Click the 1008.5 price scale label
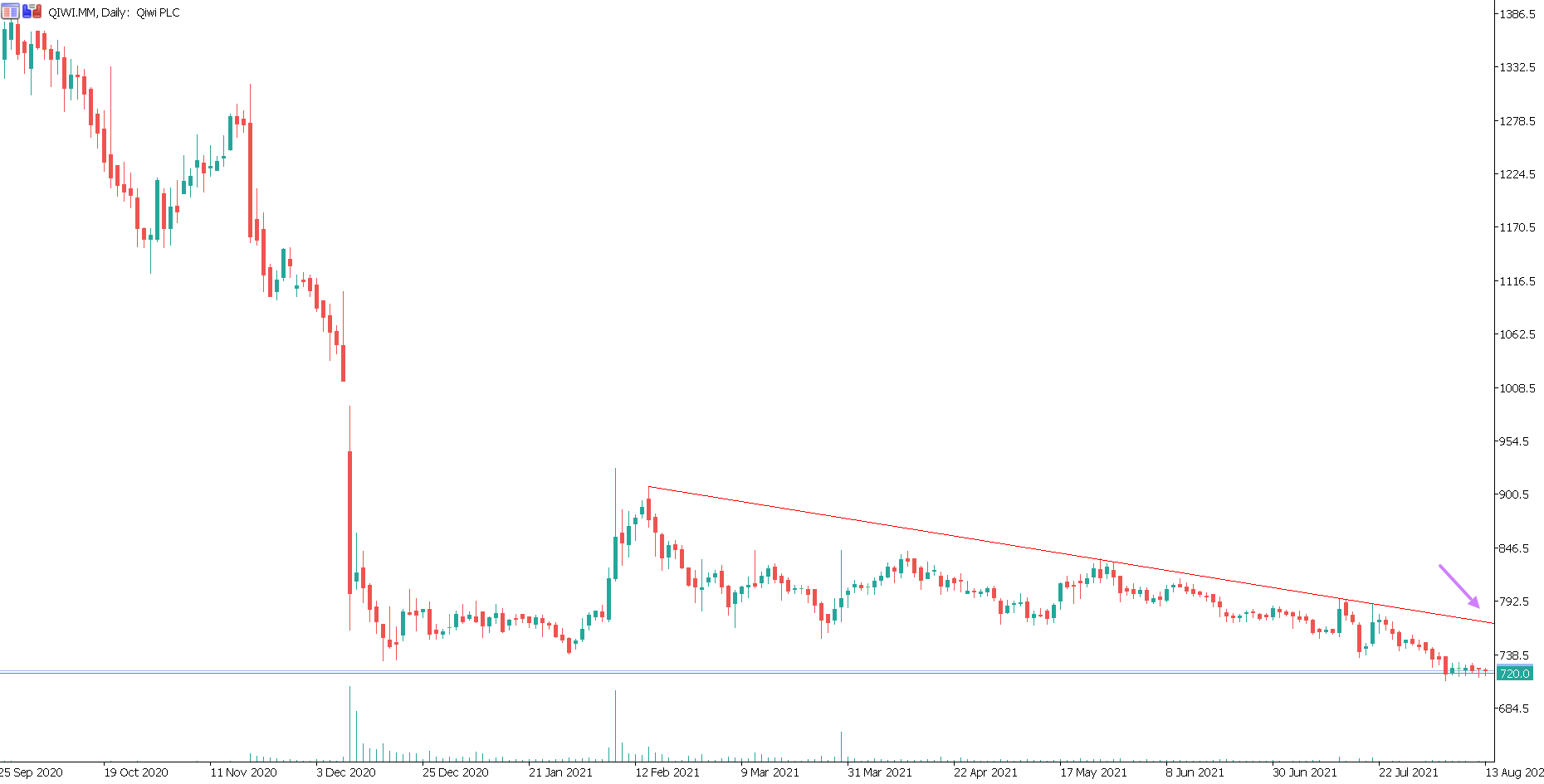1544x784 pixels. (1516, 388)
